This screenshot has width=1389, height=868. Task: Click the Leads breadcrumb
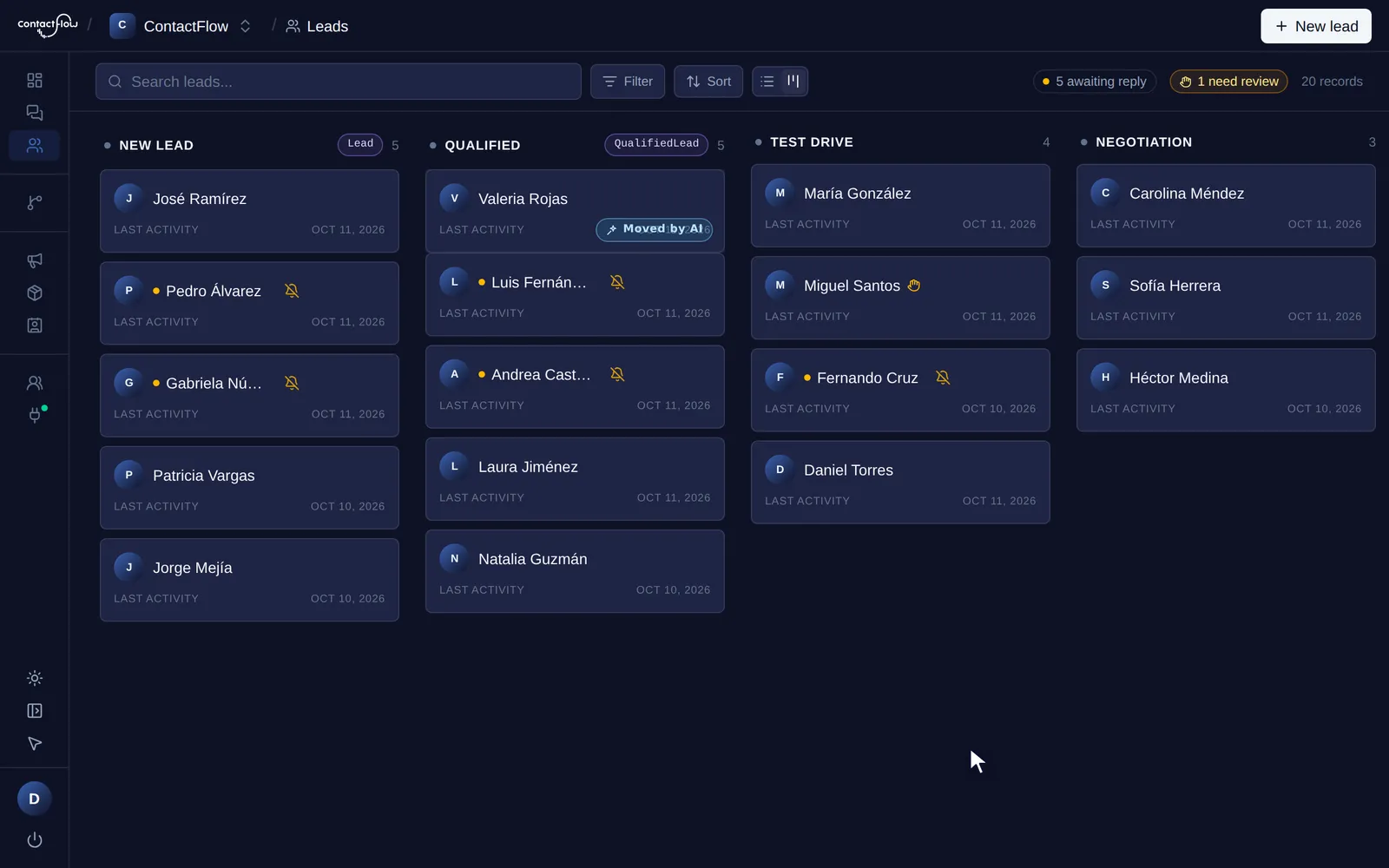[x=317, y=26]
